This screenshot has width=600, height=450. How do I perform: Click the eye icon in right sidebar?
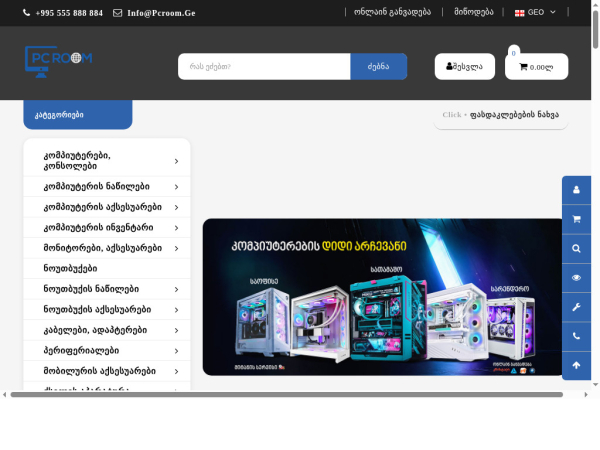pyautogui.click(x=576, y=278)
